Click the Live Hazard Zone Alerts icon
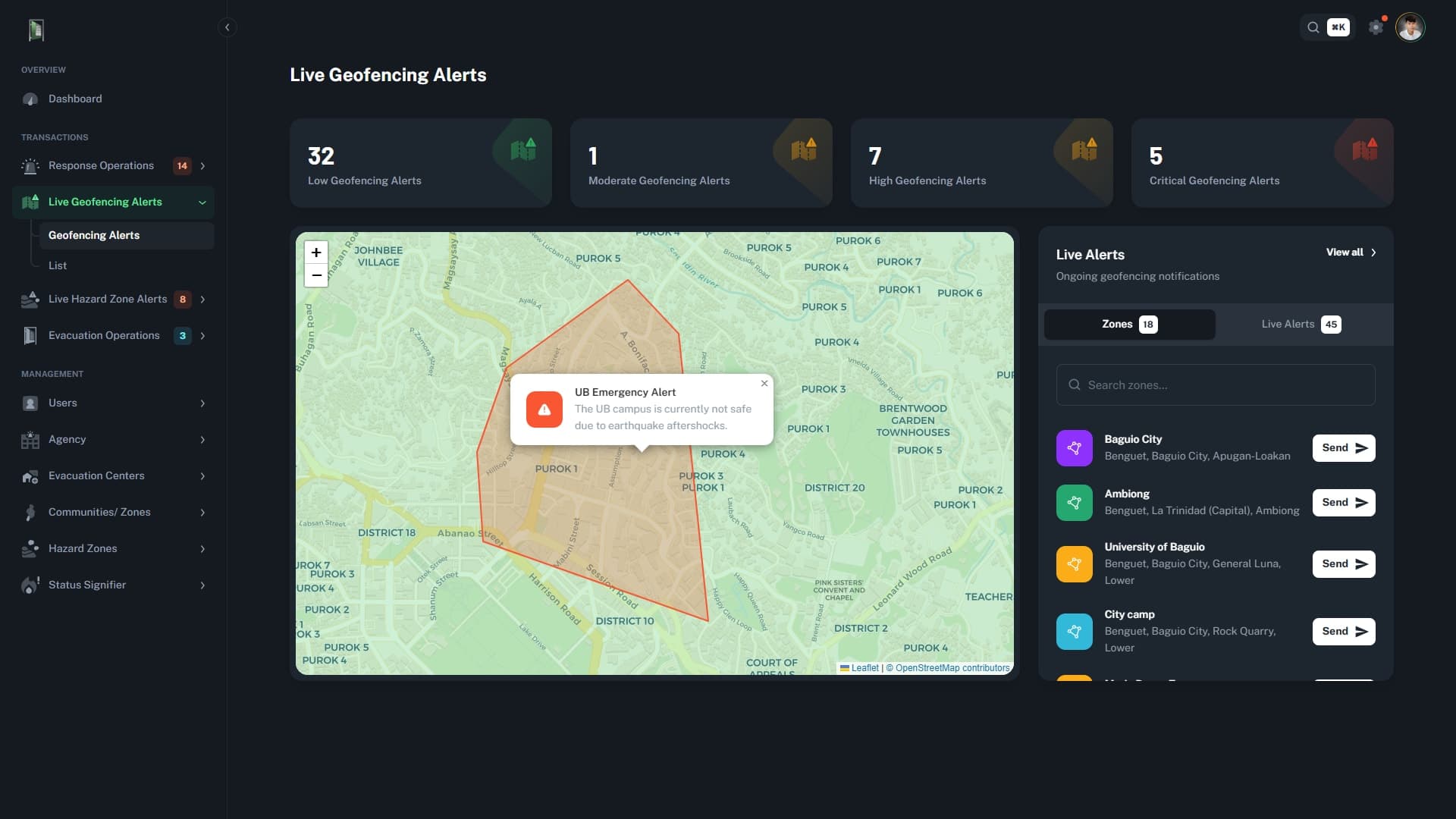 tap(30, 300)
